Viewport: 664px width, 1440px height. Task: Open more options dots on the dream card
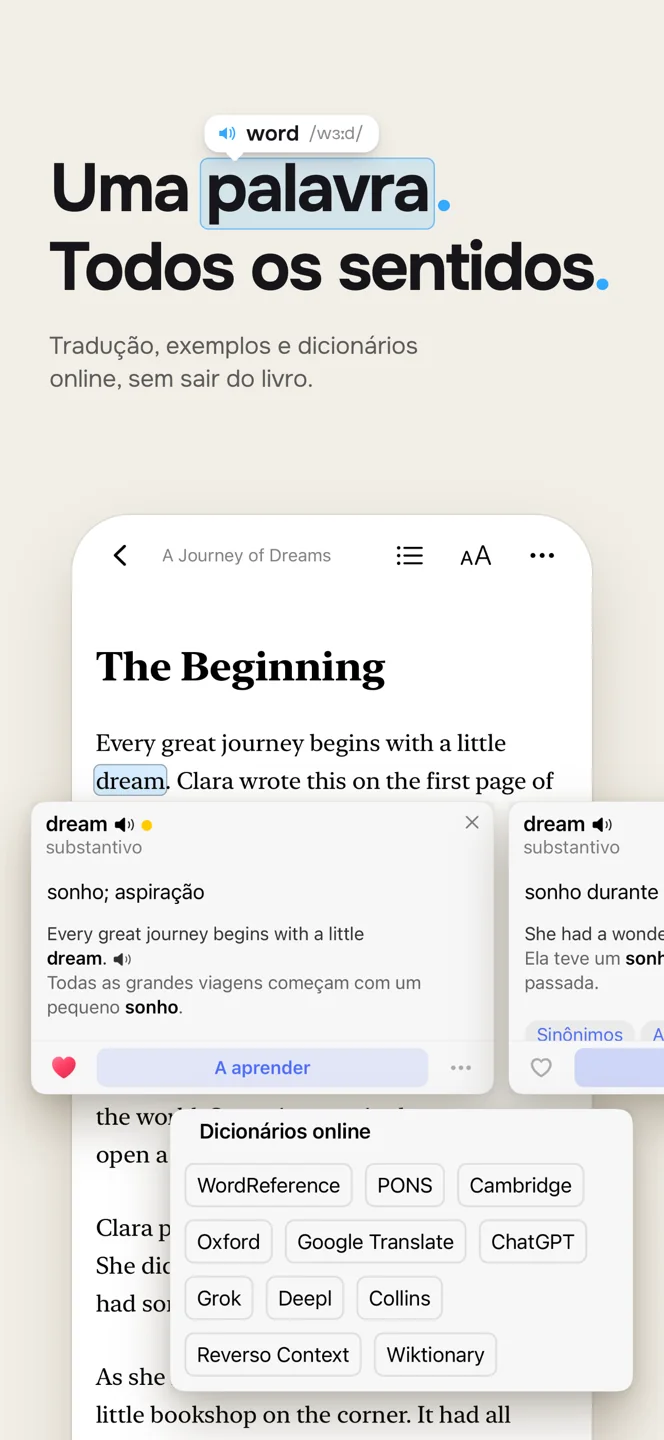tap(461, 1068)
